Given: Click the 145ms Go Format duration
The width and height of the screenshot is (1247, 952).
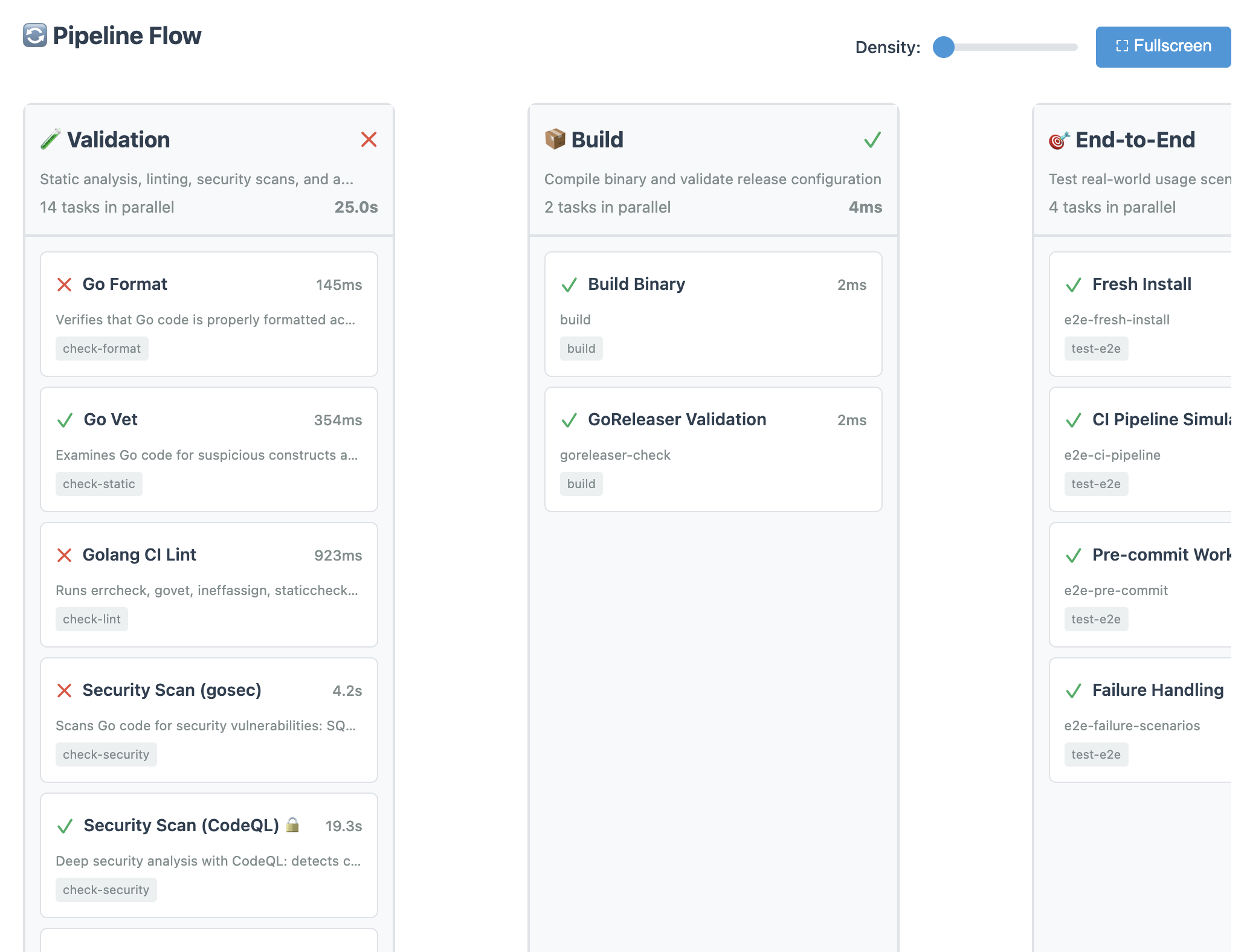Looking at the screenshot, I should pyautogui.click(x=339, y=285).
